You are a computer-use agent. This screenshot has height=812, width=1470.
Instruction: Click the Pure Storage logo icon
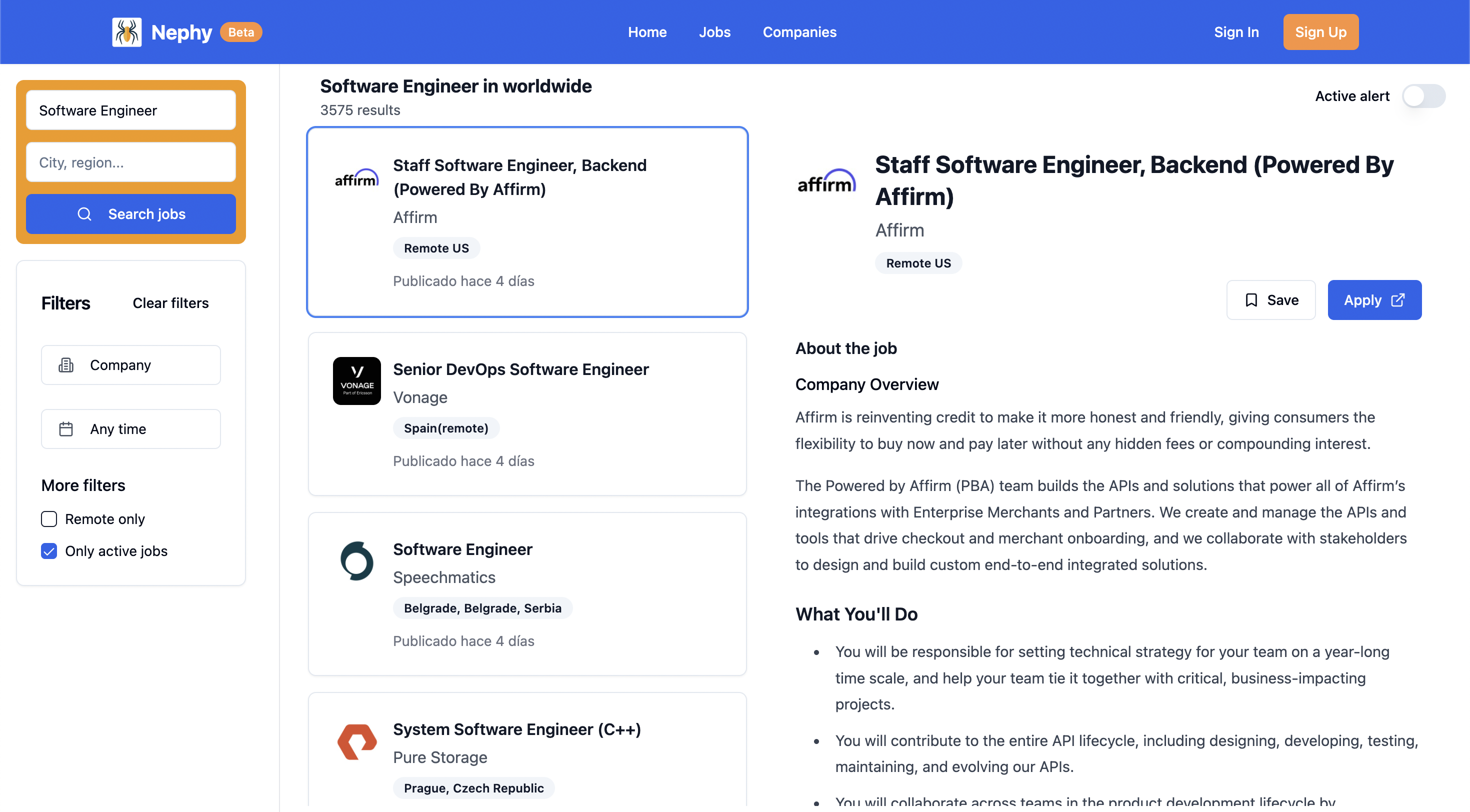click(x=356, y=741)
